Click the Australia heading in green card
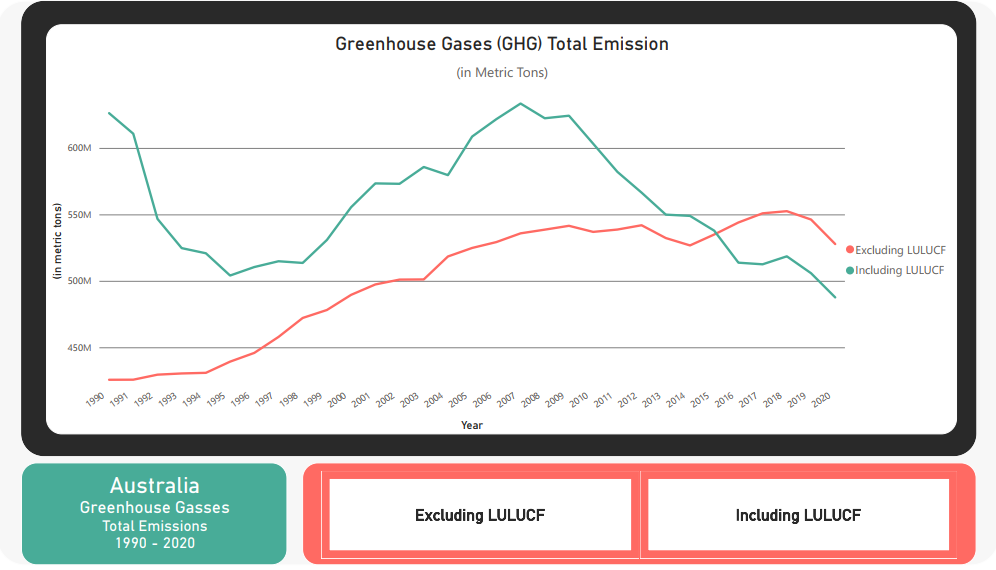 (x=154, y=485)
